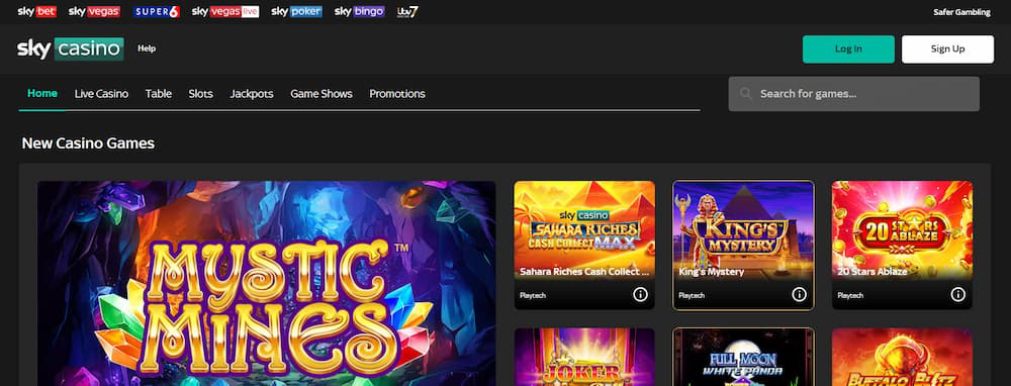The width and height of the screenshot is (1011, 386).
Task: Show info for 20 Stars Ablaze
Action: tap(957, 294)
